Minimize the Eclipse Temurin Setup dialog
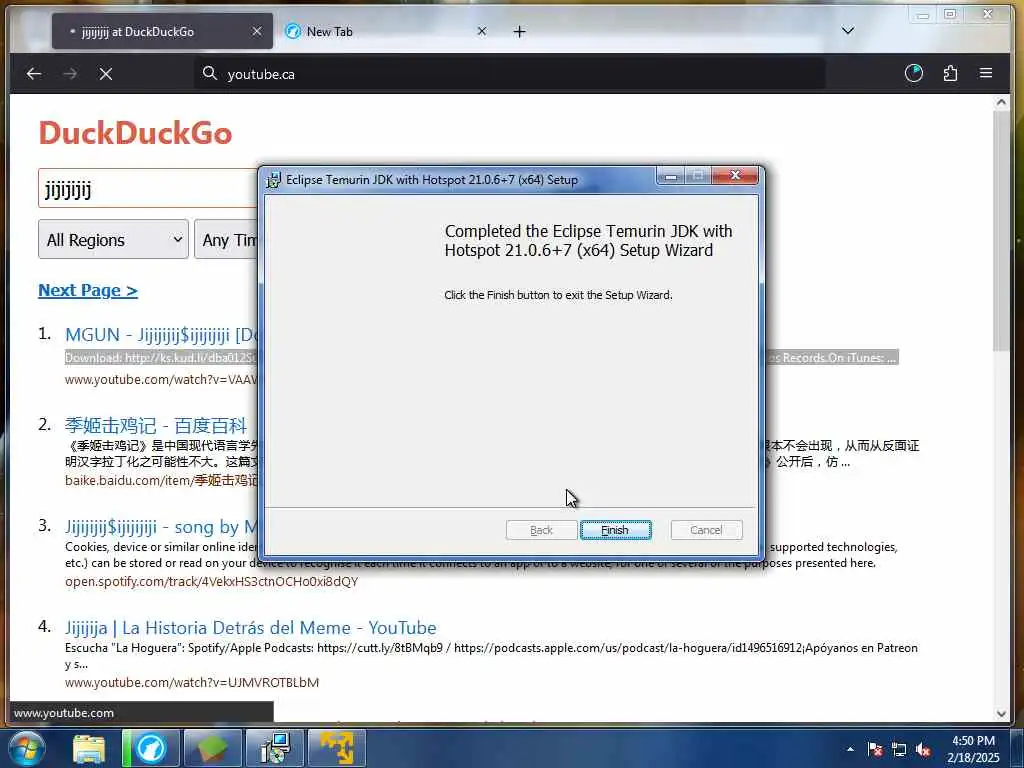Viewport: 1024px width, 768px height. (671, 176)
